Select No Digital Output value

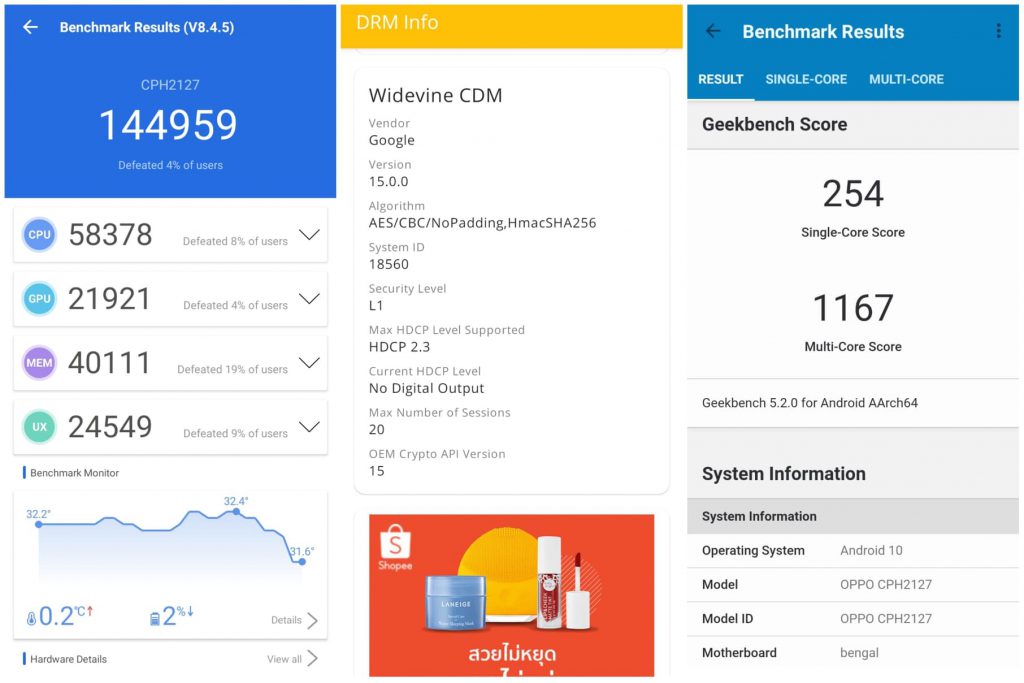pyautogui.click(x=426, y=389)
